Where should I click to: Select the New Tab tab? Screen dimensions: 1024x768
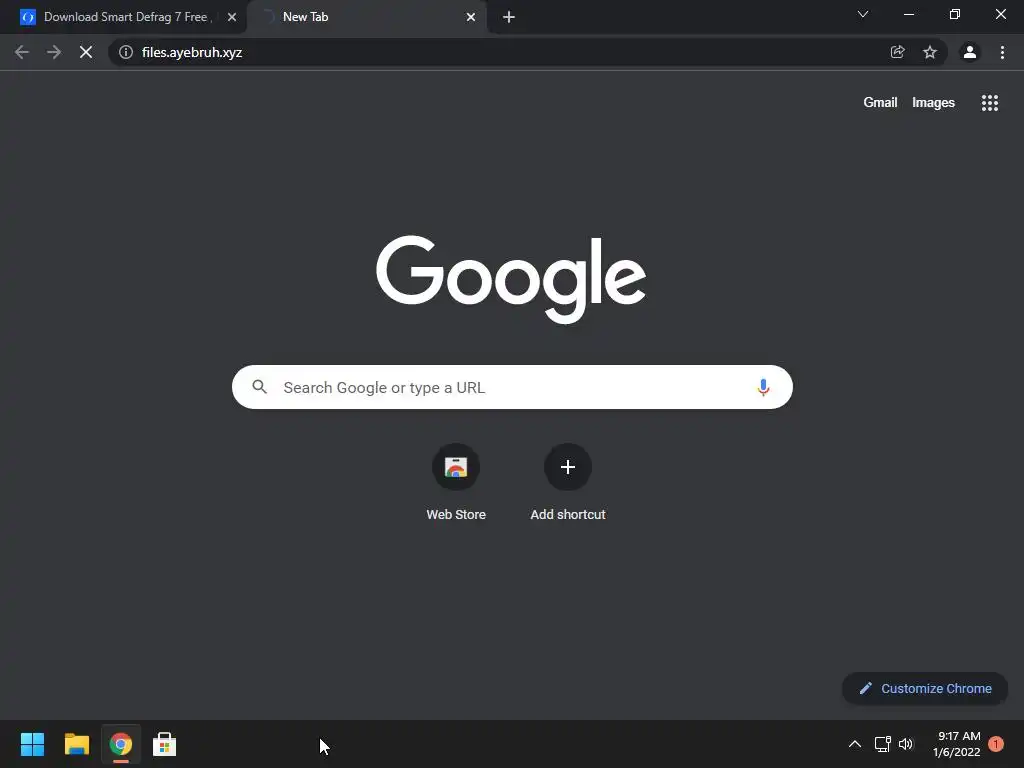366,17
